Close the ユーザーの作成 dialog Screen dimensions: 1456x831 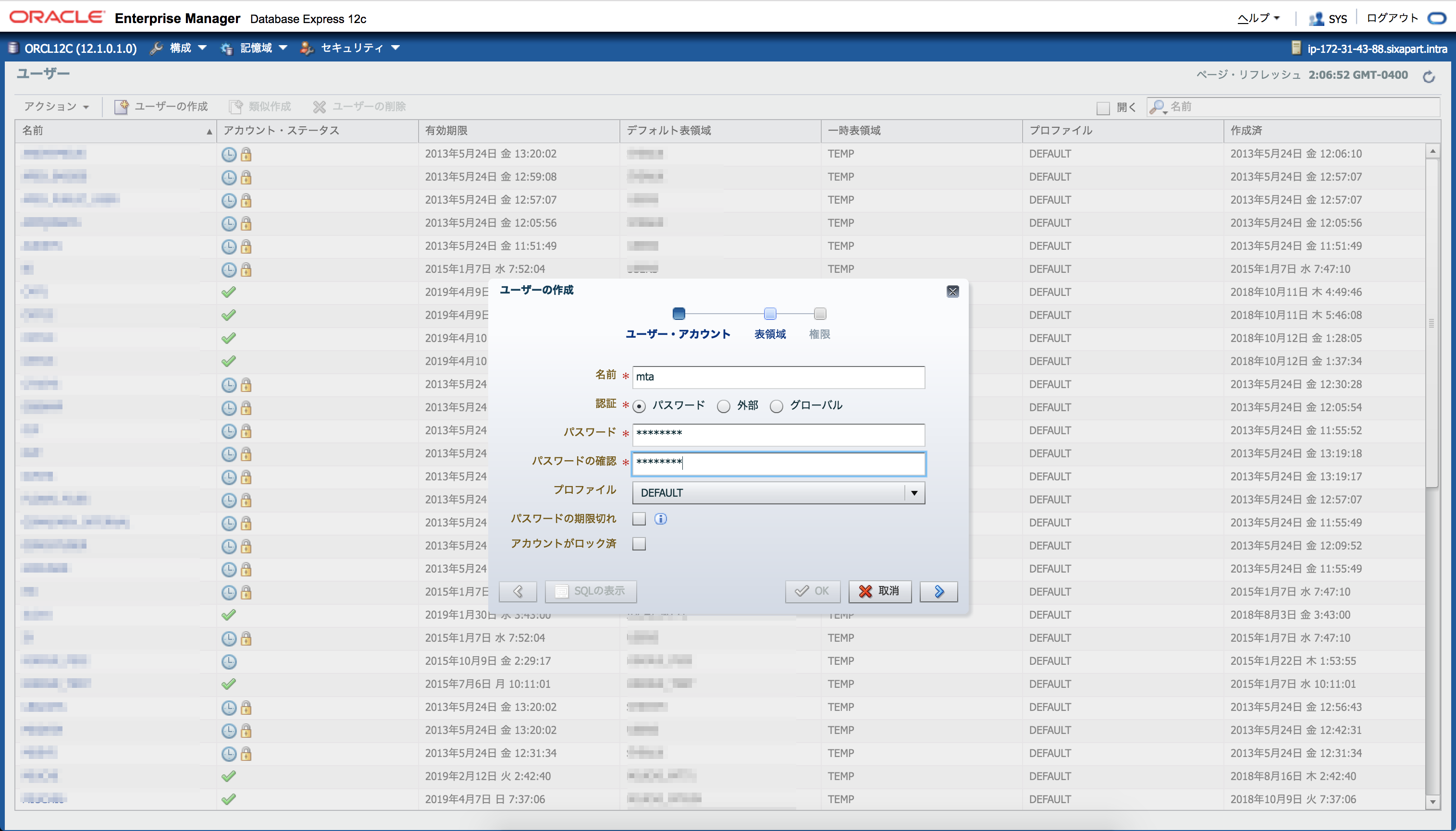(952, 292)
